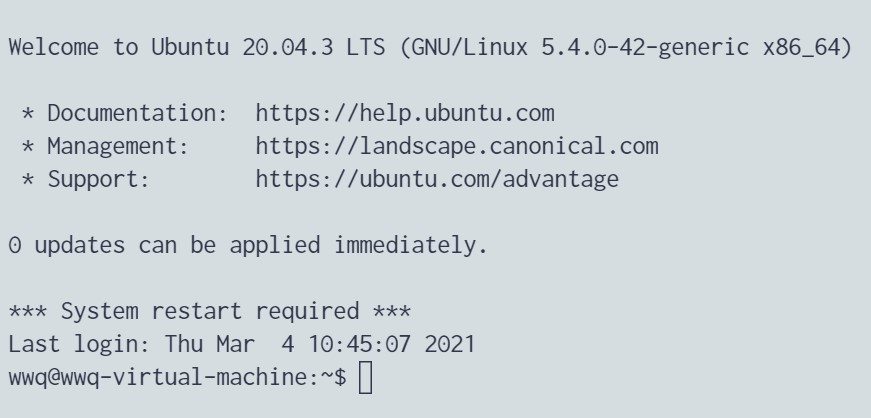The width and height of the screenshot is (871, 418).
Task: Open the https://landscape.canonical.com management link
Action: pyautogui.click(x=457, y=146)
